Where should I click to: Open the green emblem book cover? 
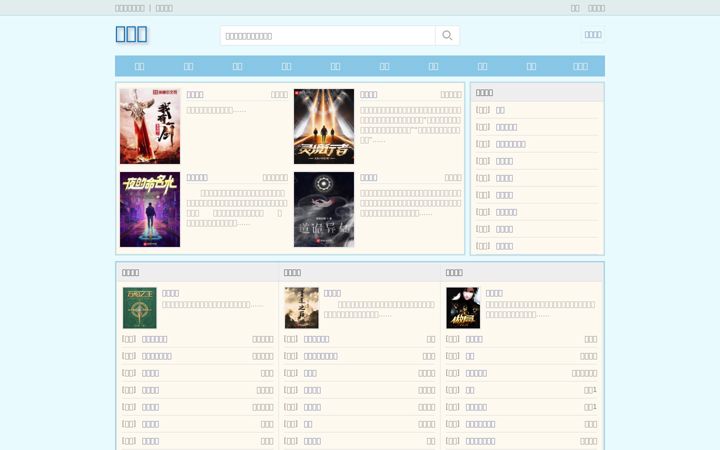[140, 308]
